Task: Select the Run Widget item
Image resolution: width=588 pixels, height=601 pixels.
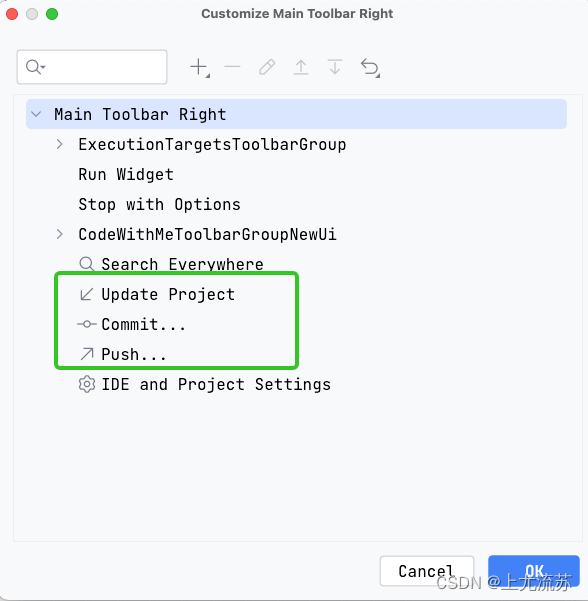Action: point(126,174)
